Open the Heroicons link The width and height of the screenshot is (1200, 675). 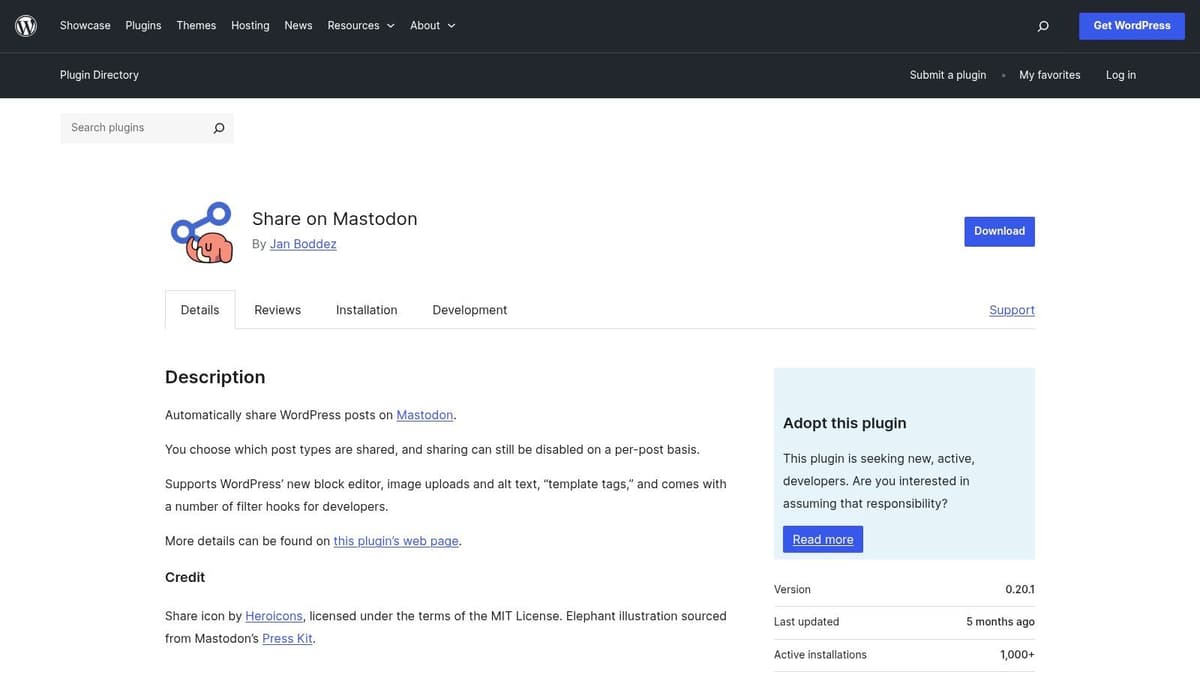click(x=274, y=616)
